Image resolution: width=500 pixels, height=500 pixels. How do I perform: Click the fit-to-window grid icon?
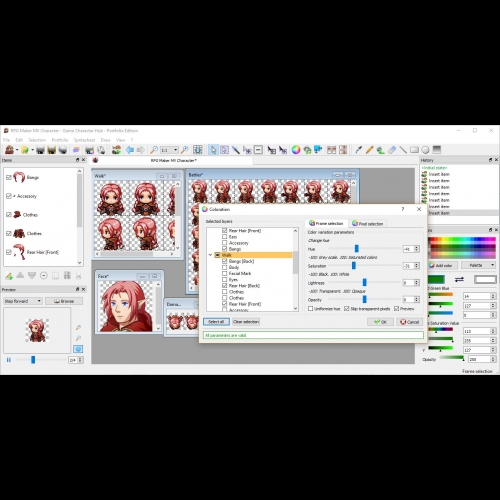198,150
